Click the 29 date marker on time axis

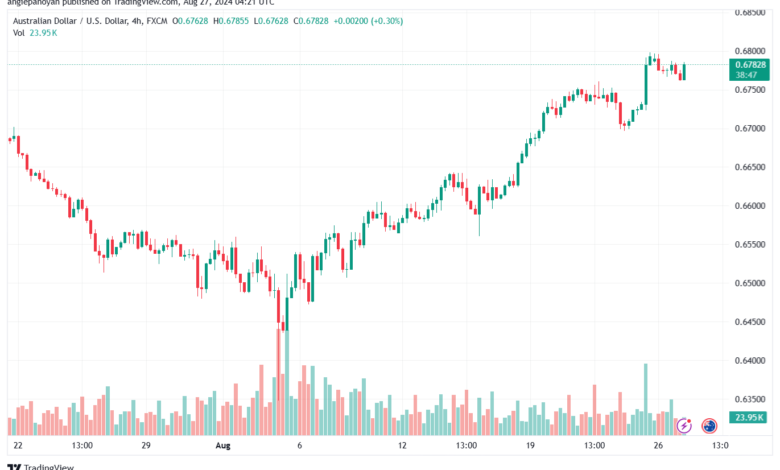click(x=146, y=445)
